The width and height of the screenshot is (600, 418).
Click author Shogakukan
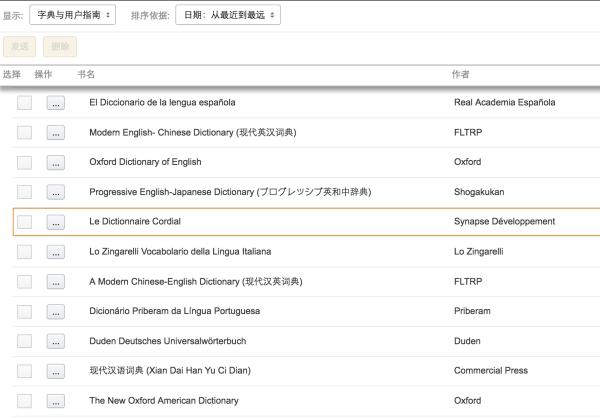tap(479, 192)
